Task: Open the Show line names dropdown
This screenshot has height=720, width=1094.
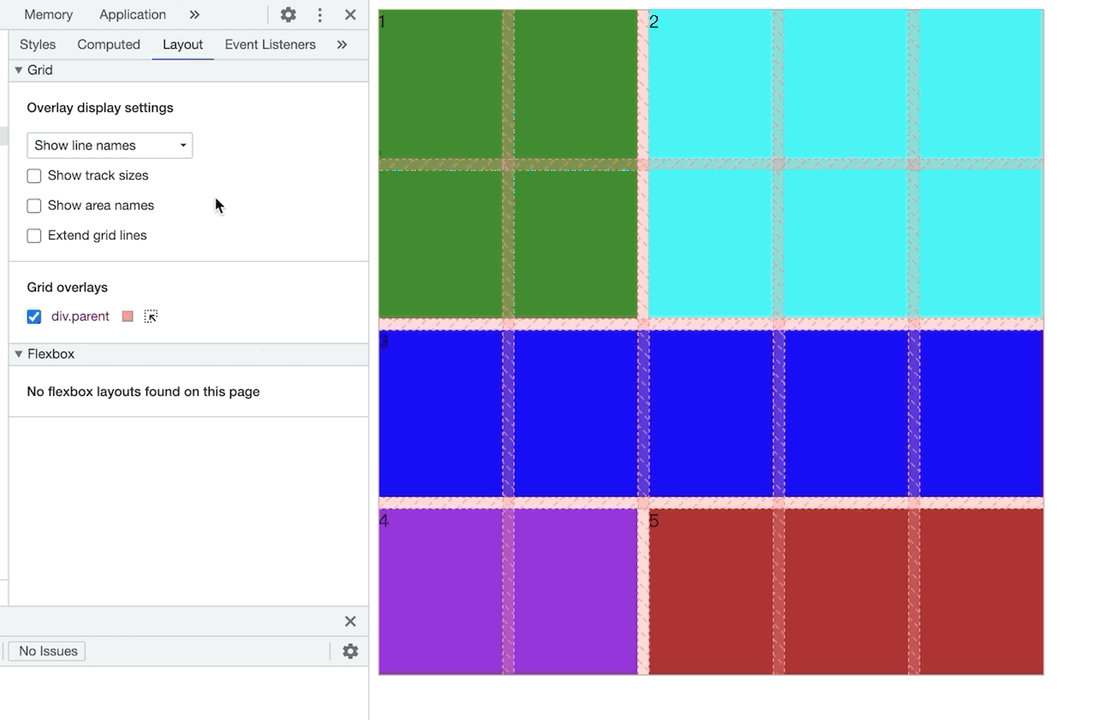Action: point(110,145)
